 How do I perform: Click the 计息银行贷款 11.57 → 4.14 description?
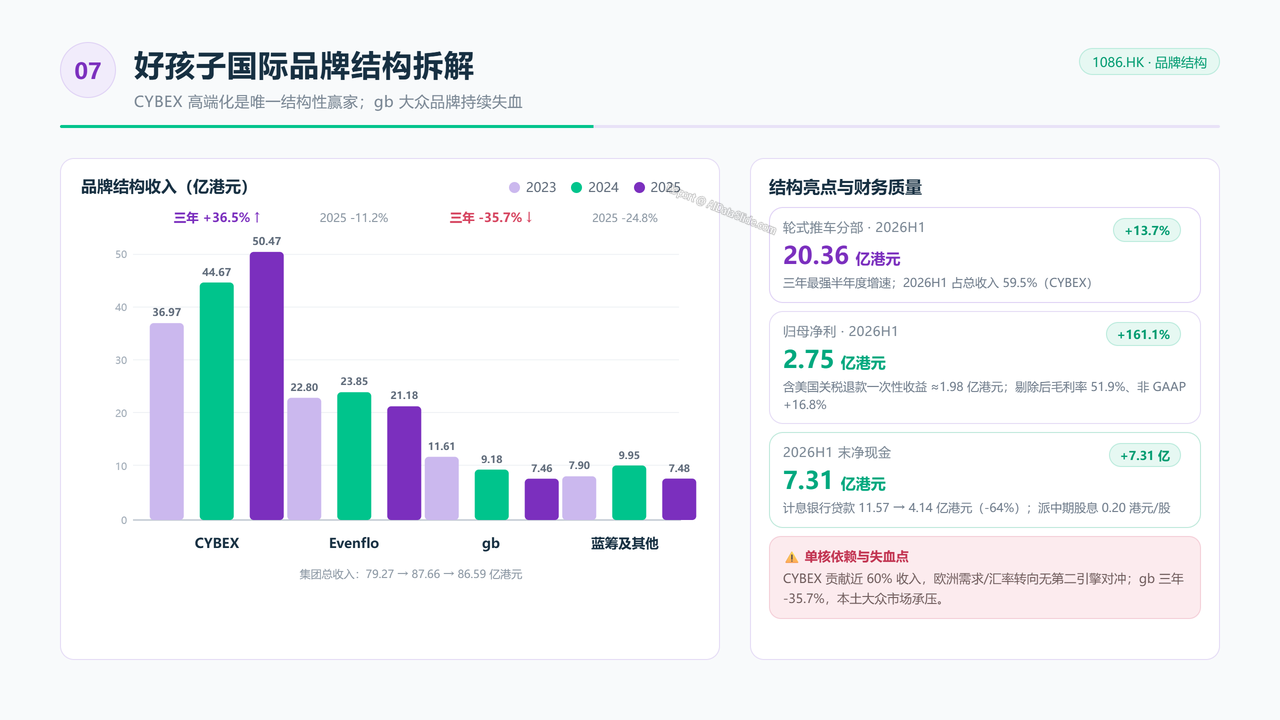pyautogui.click(x=976, y=508)
